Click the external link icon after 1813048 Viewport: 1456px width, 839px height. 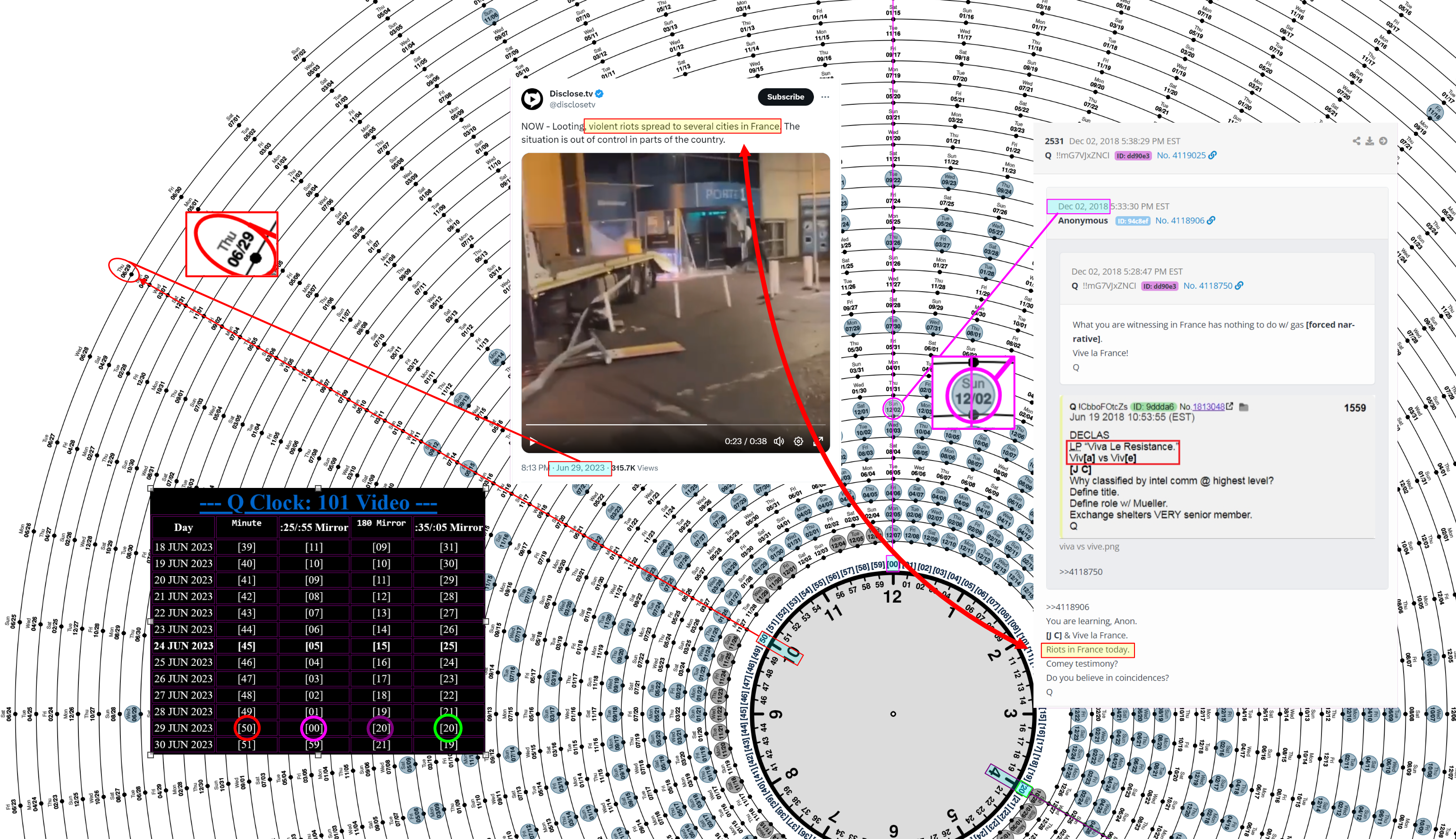point(1230,406)
